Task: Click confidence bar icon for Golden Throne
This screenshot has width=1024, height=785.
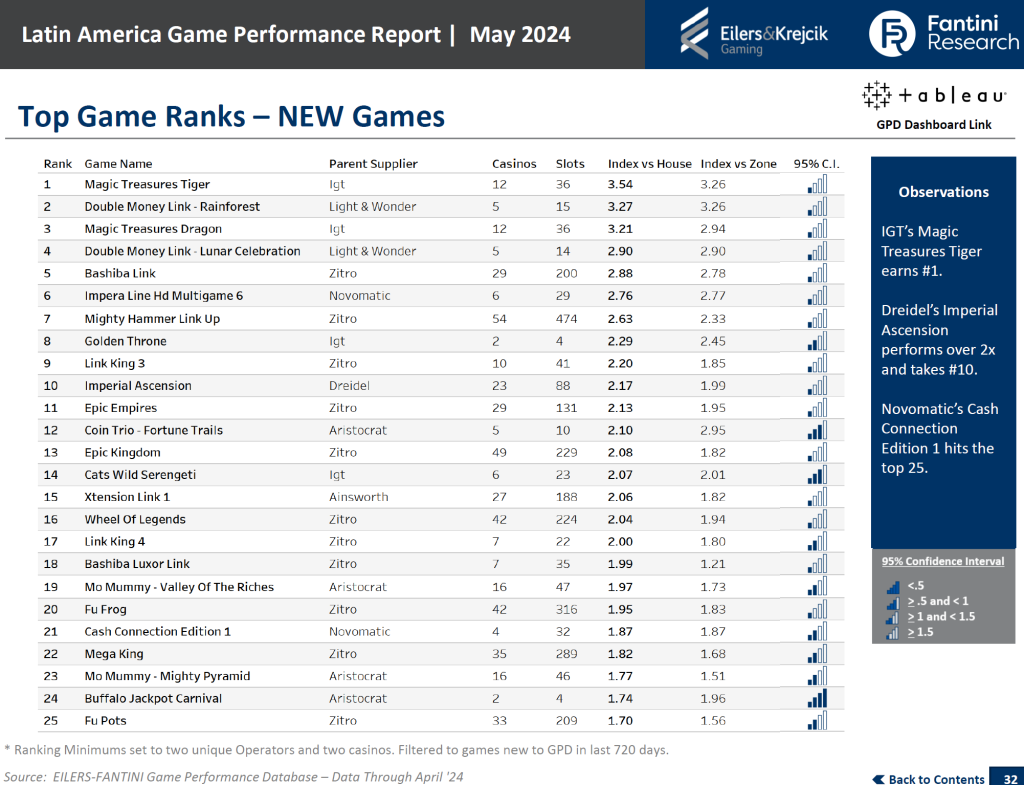Action: tap(817, 341)
